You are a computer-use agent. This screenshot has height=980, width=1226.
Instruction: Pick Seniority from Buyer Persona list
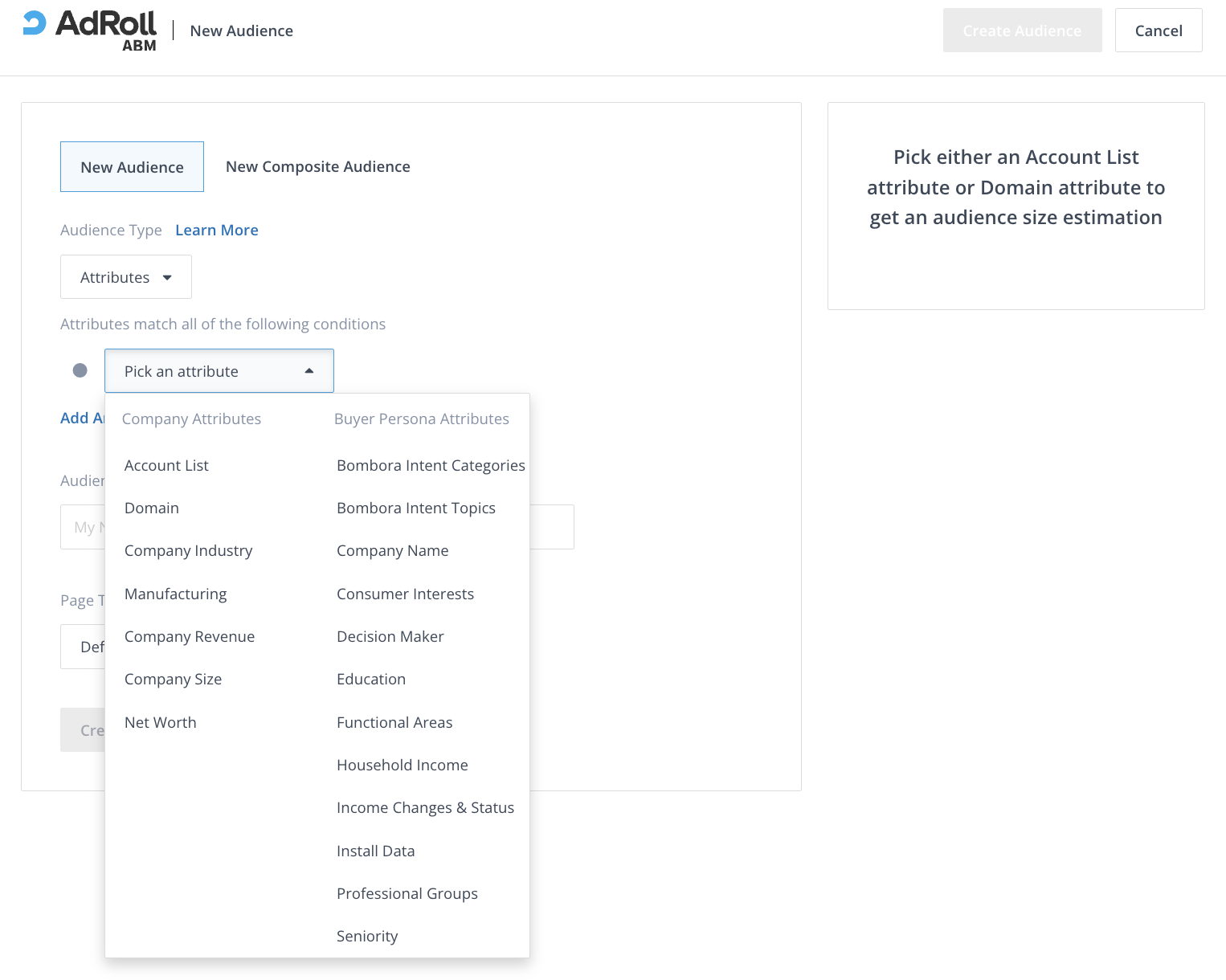367,937
